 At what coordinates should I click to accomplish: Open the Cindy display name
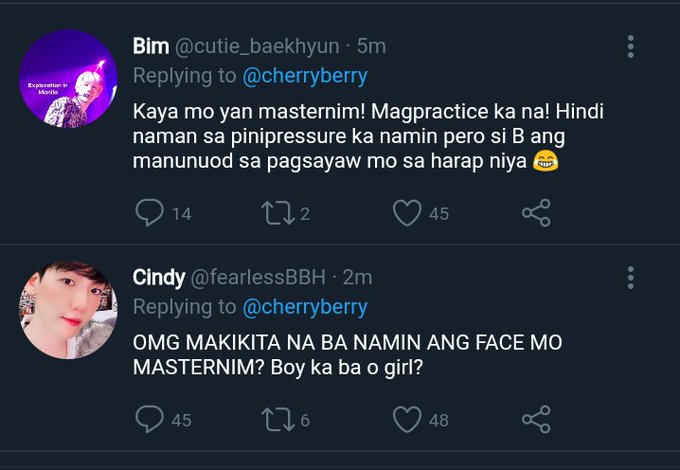159,277
